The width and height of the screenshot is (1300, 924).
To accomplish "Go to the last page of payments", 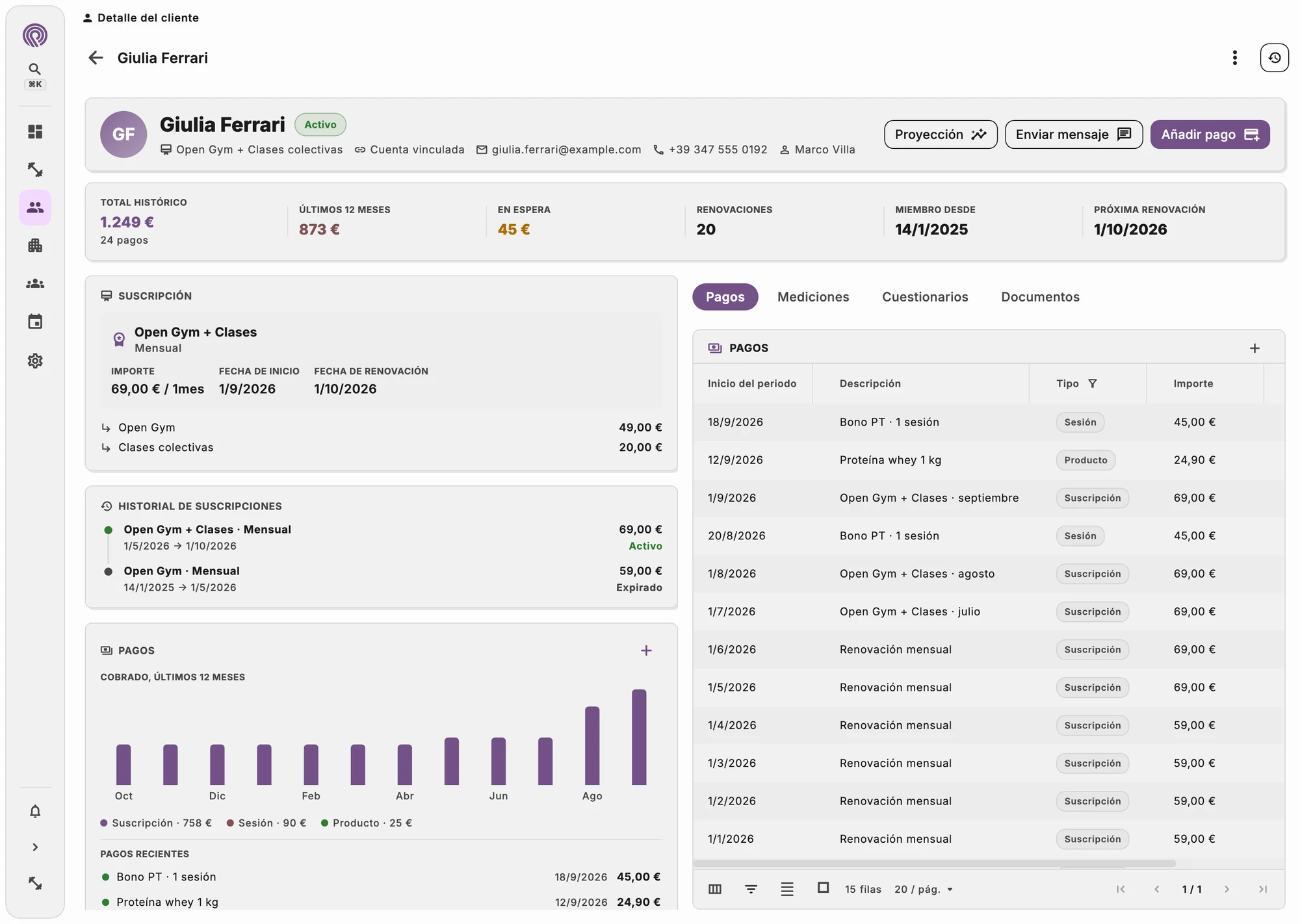I will point(1262,889).
